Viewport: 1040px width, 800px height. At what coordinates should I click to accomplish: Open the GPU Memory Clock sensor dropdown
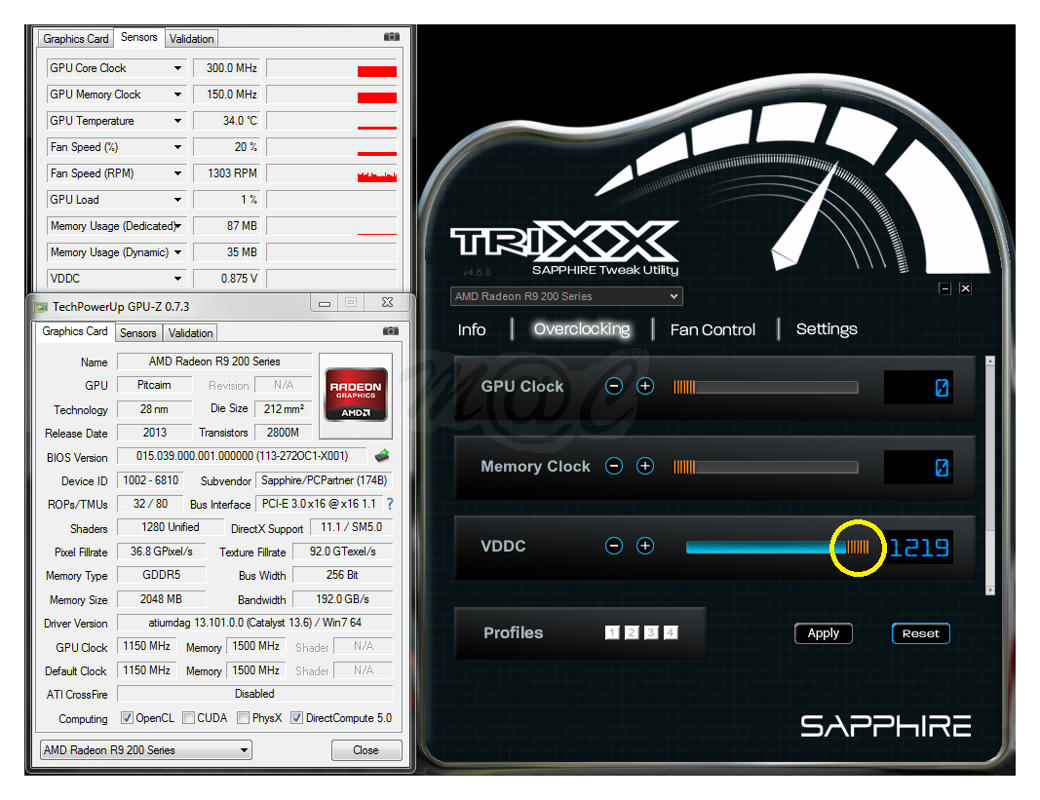tap(178, 94)
